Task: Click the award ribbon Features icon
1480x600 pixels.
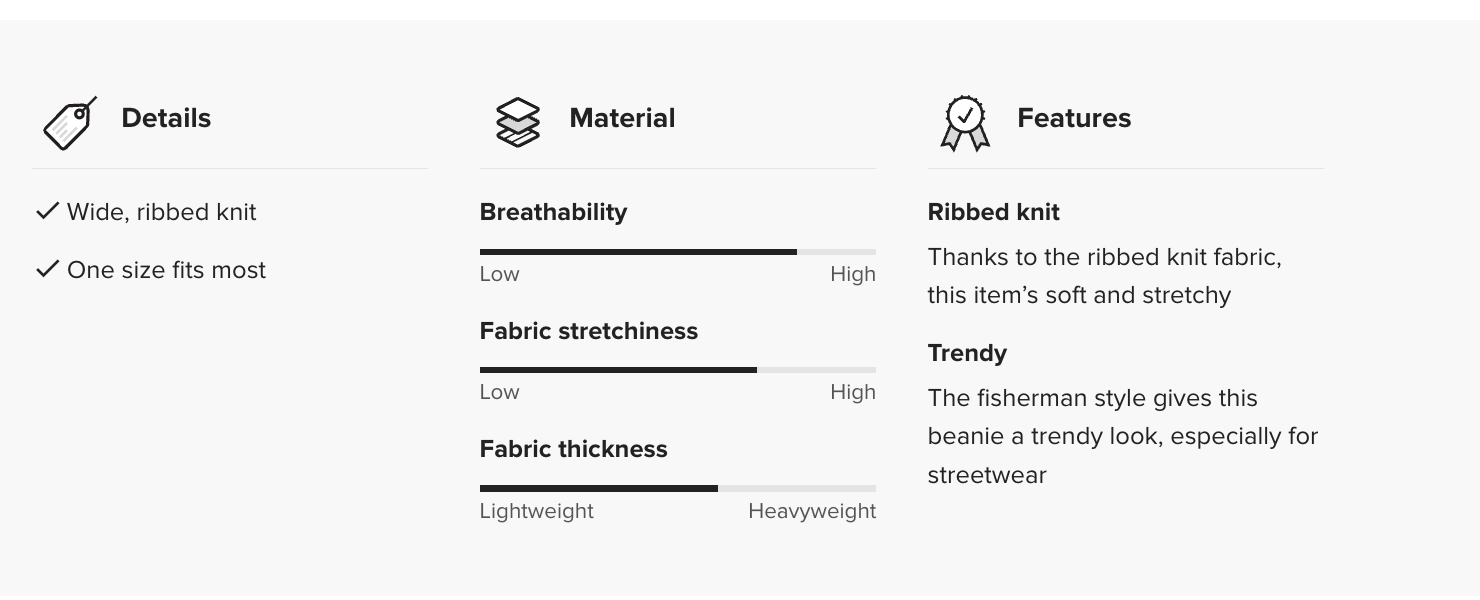Action: 965,123
